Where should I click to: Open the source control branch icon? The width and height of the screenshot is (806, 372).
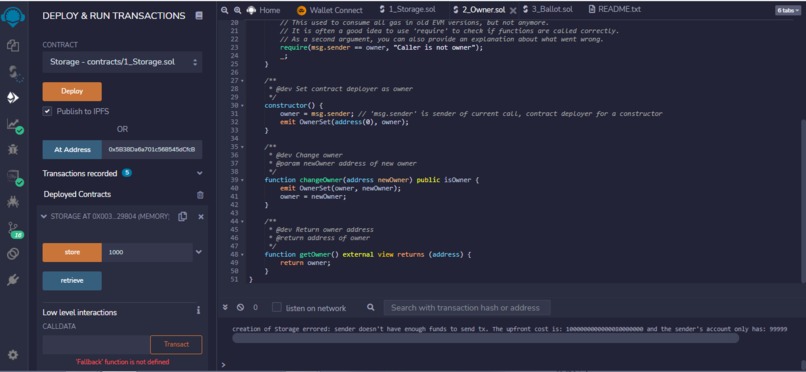14,229
